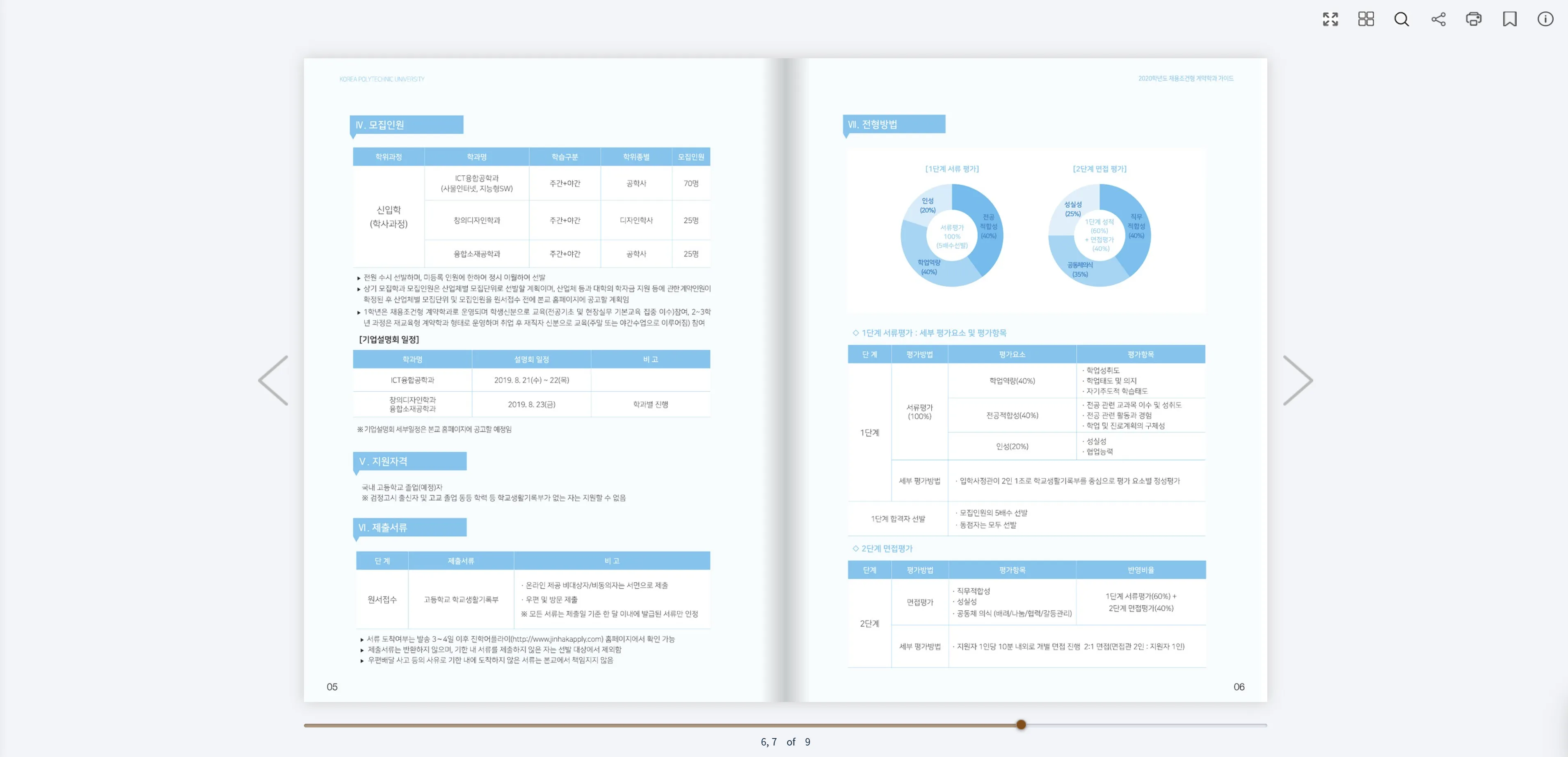1568x757 pixels.
Task: Enter fullscreen mode with the expand icon
Action: pos(1330,19)
